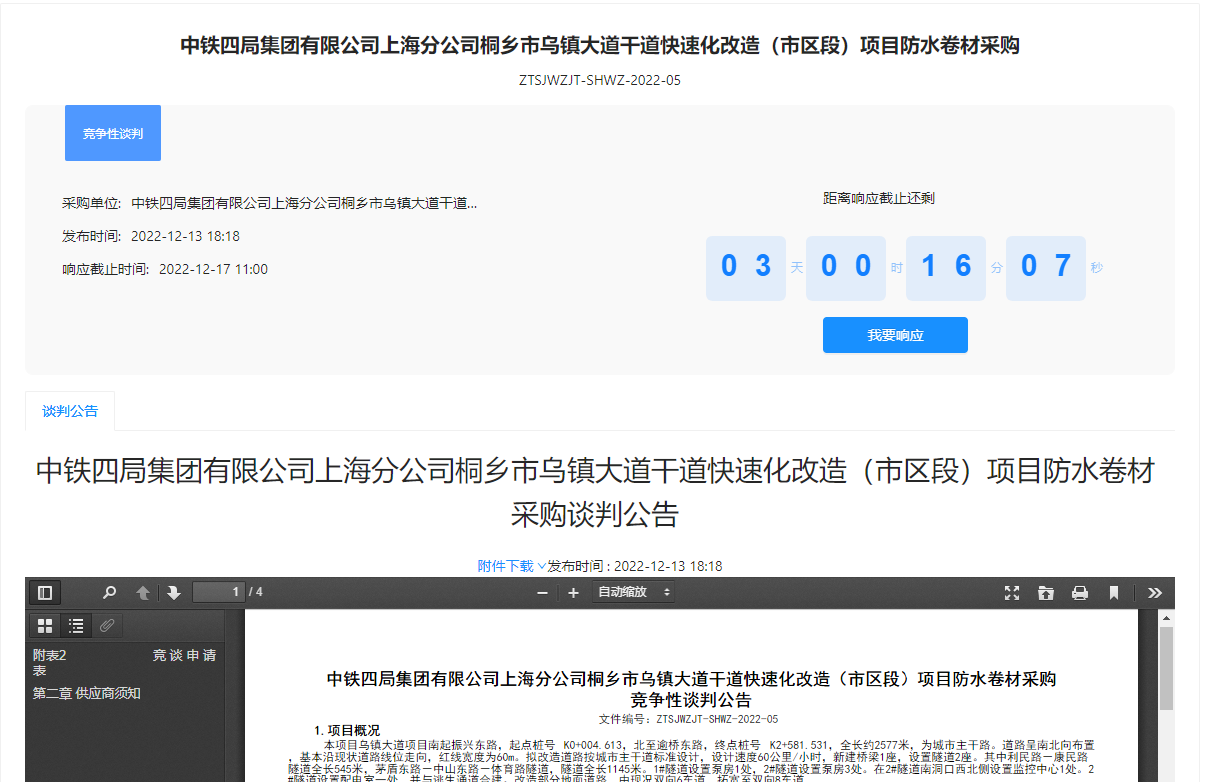Open file icon in PDF toolbar

pyautogui.click(x=1046, y=592)
